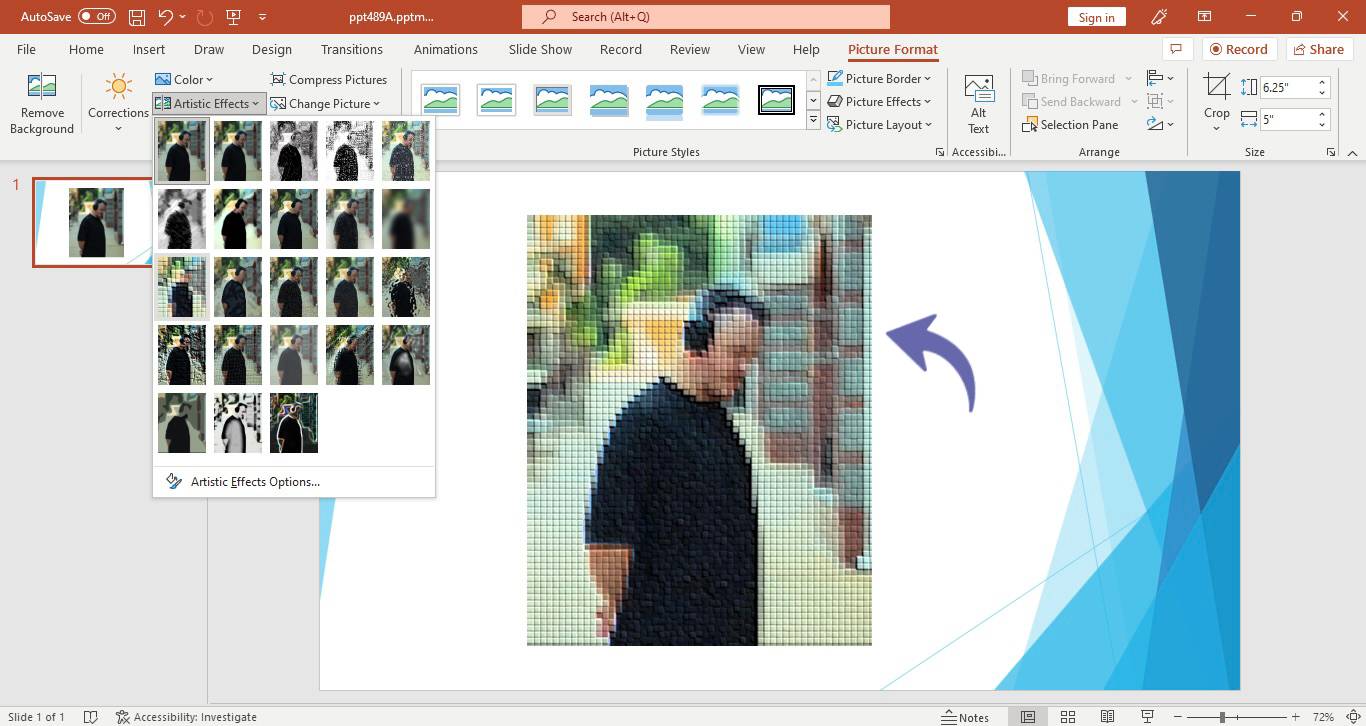Click the Undo button
Image resolution: width=1366 pixels, height=726 pixels.
tap(166, 16)
